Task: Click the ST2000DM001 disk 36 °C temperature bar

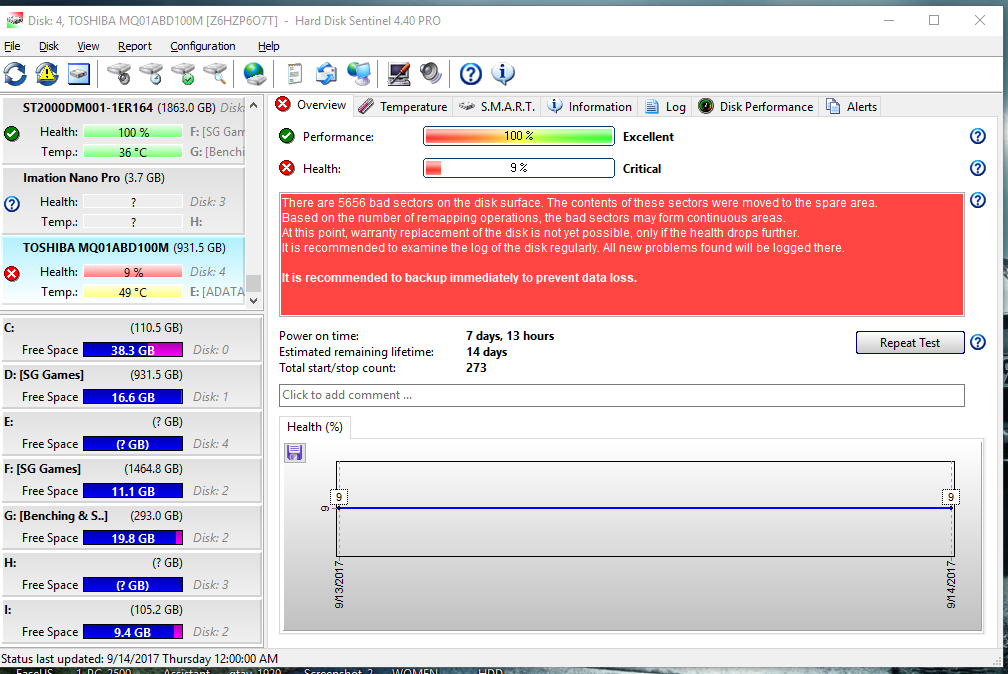Action: pos(133,152)
